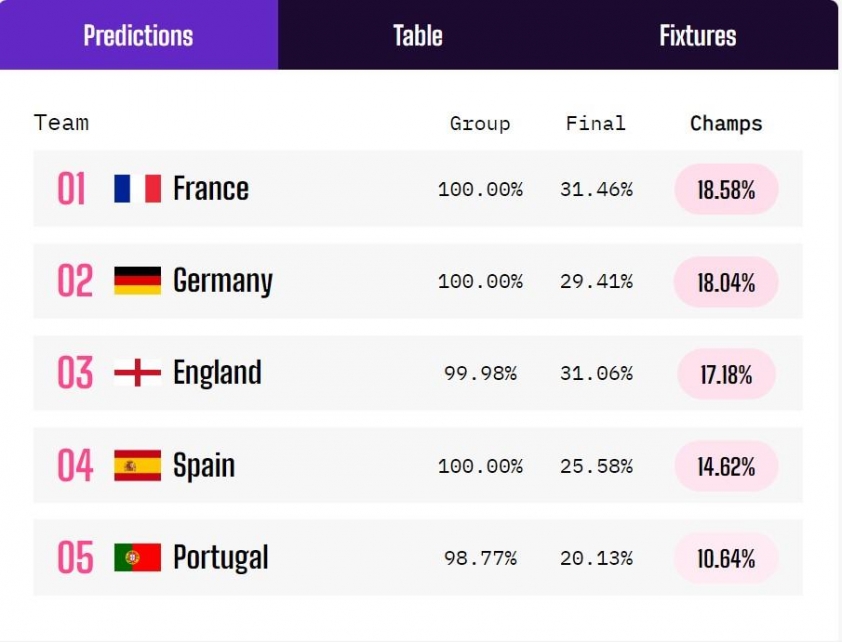Click the Spain flag icon
Viewport: 842px width, 642px height.
pyautogui.click(x=137, y=465)
